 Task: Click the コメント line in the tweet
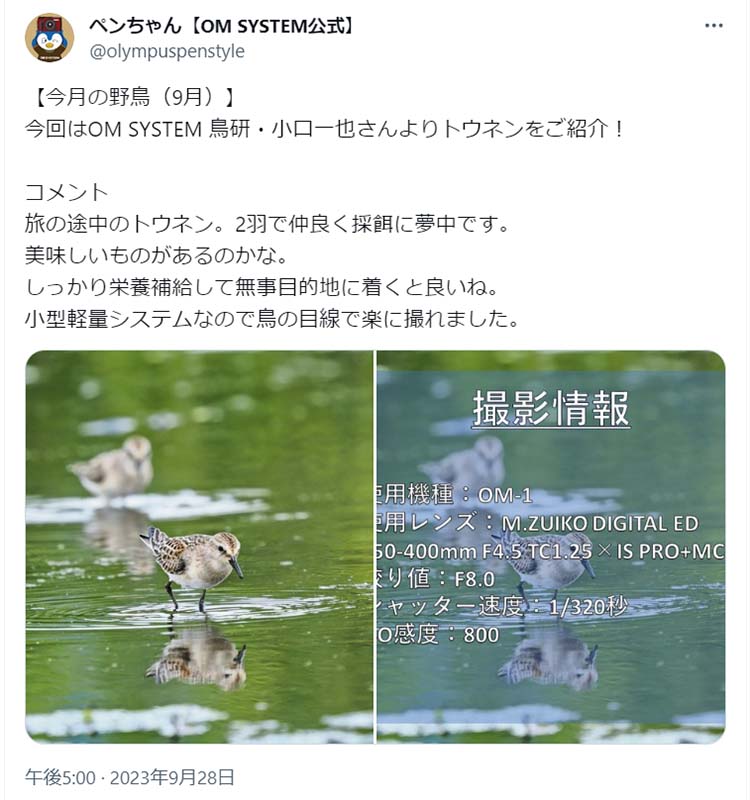pos(66,192)
